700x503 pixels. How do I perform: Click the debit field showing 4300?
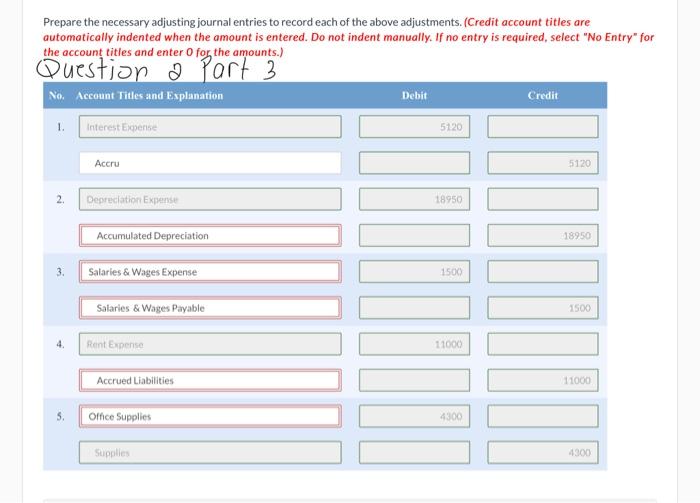[414, 416]
